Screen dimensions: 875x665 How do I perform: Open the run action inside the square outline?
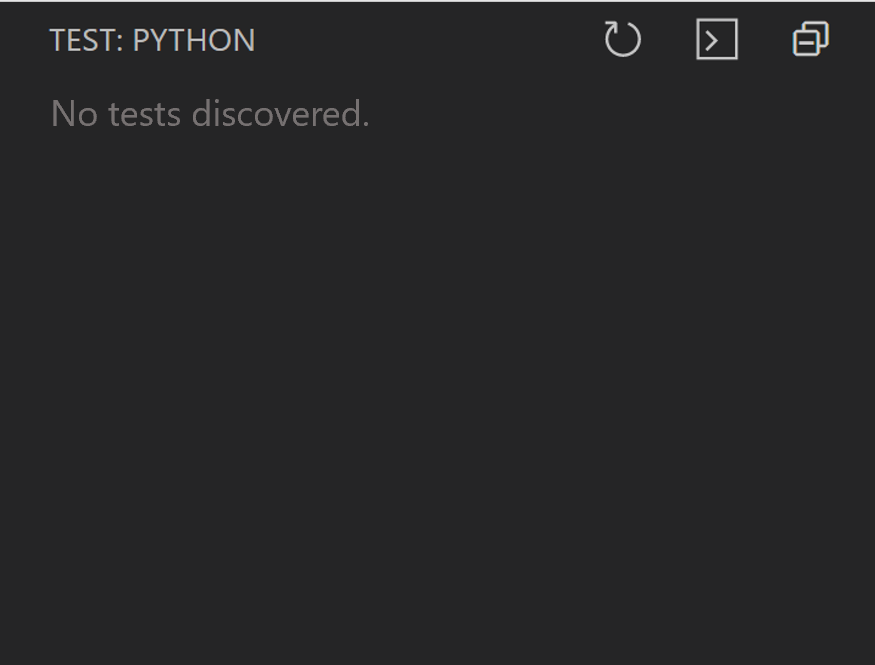tap(716, 39)
